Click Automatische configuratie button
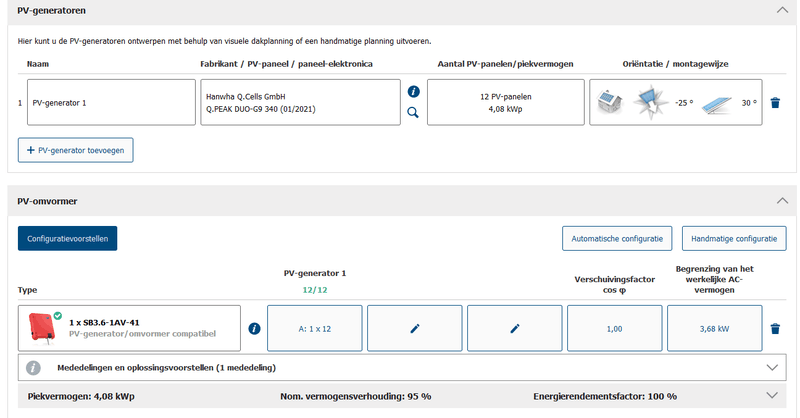 (x=617, y=238)
